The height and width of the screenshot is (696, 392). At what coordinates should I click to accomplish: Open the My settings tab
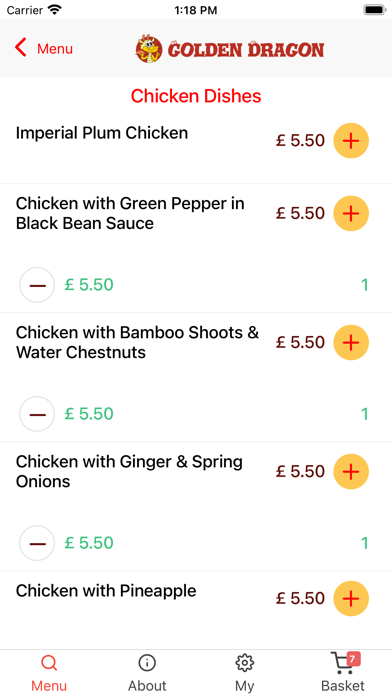point(245,672)
